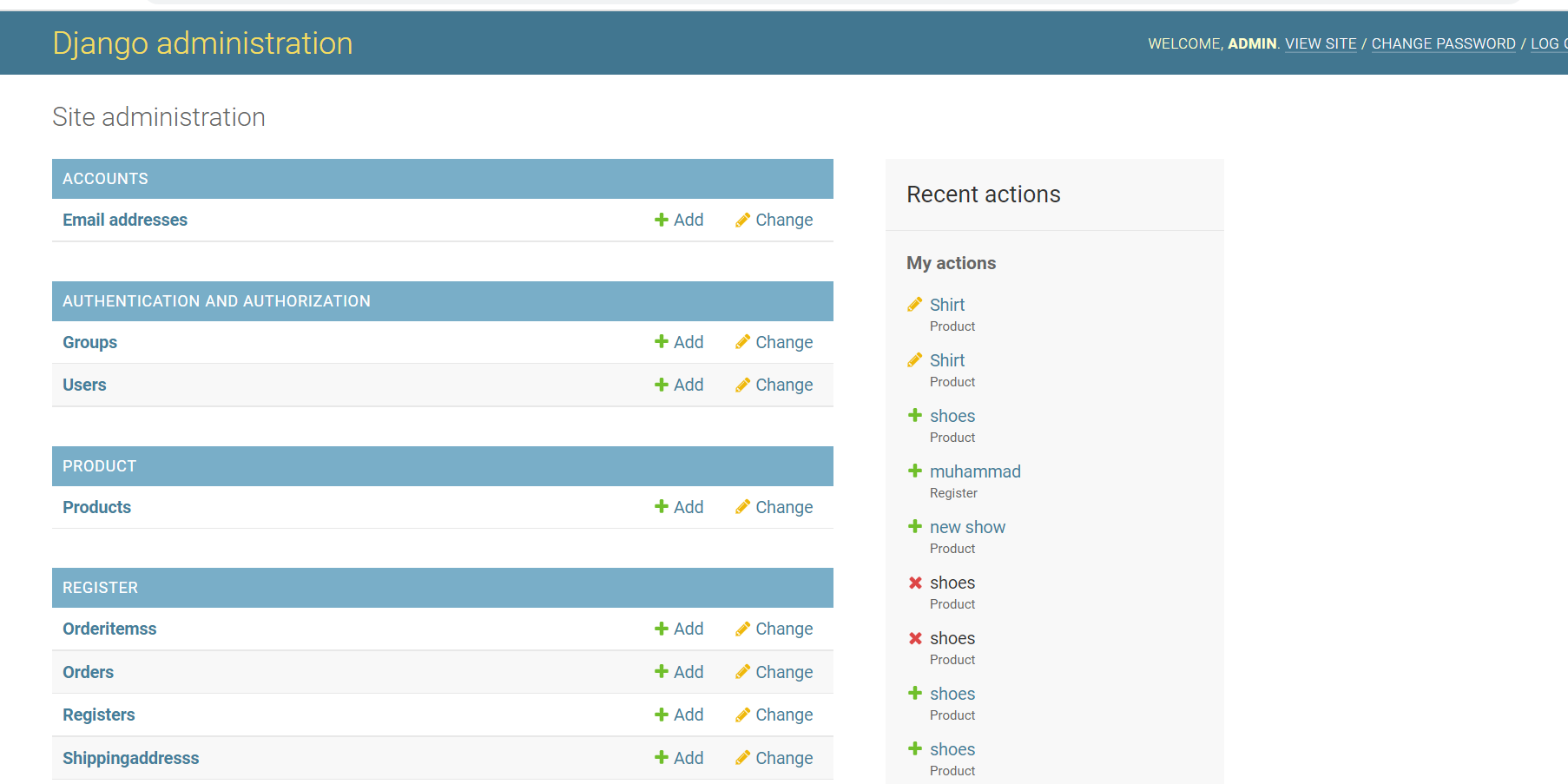Image resolution: width=1568 pixels, height=784 pixels.
Task: Click the ADMIN username in the header
Action: click(1252, 43)
